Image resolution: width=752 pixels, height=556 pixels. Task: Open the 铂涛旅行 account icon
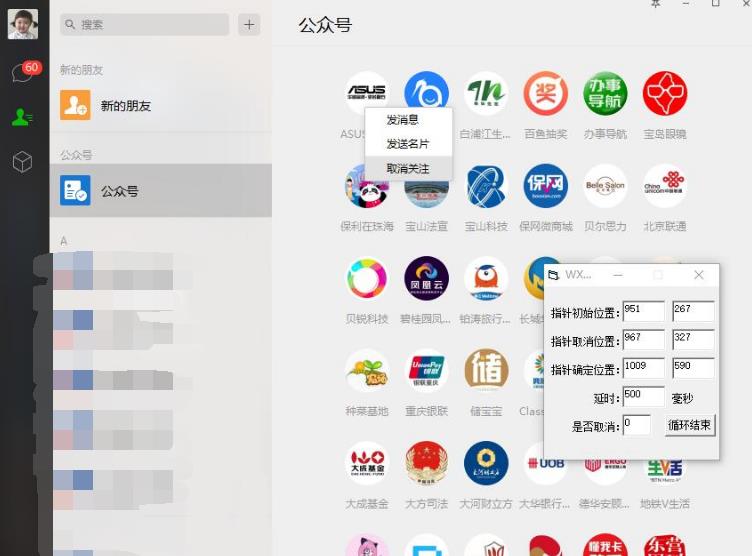coord(486,279)
